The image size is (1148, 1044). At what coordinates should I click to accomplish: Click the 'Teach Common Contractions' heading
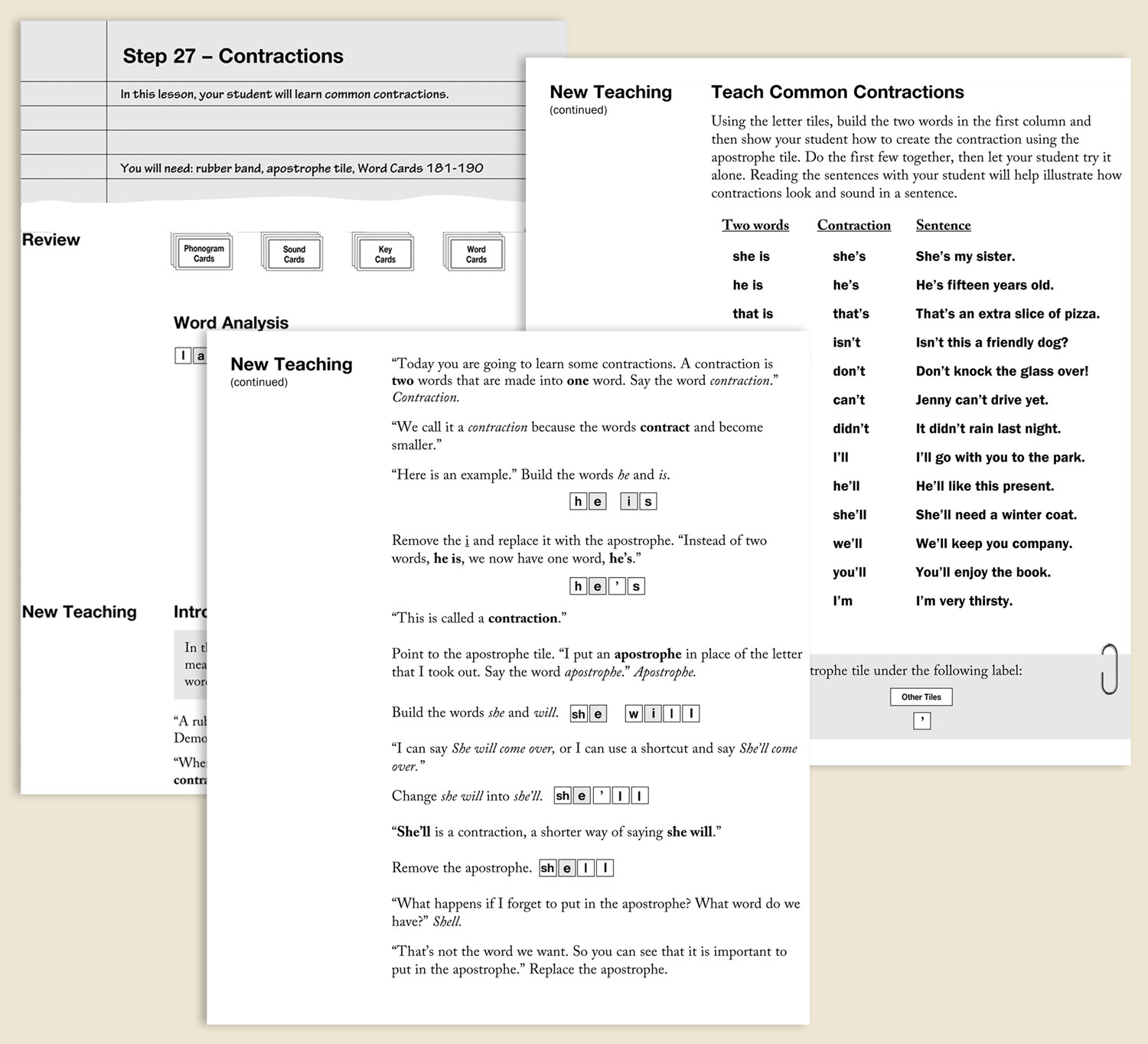pos(837,92)
